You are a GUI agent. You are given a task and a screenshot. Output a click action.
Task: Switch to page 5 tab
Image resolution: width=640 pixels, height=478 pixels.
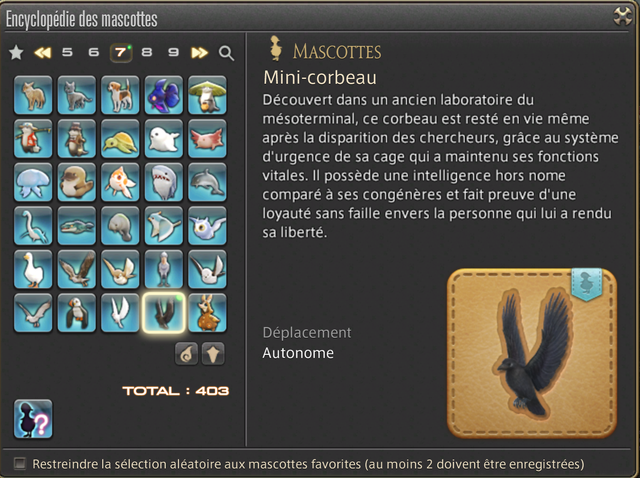pyautogui.click(x=67, y=53)
